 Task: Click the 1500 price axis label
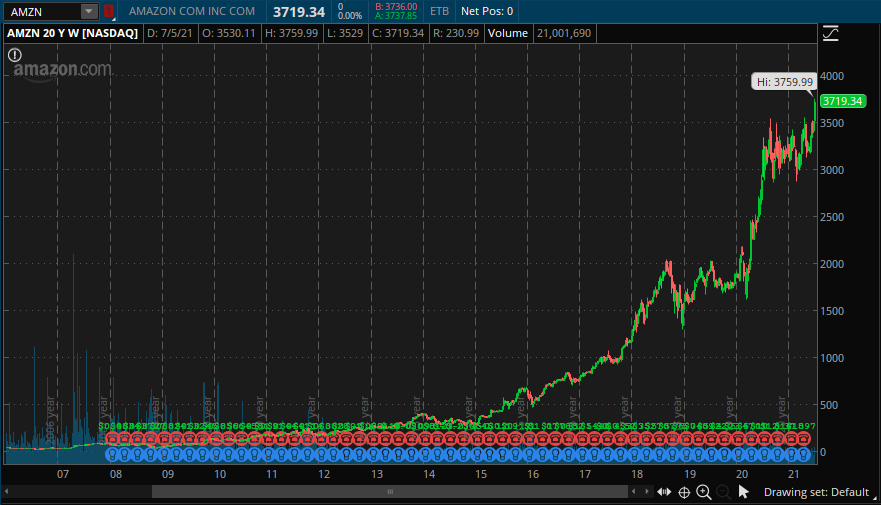(832, 311)
